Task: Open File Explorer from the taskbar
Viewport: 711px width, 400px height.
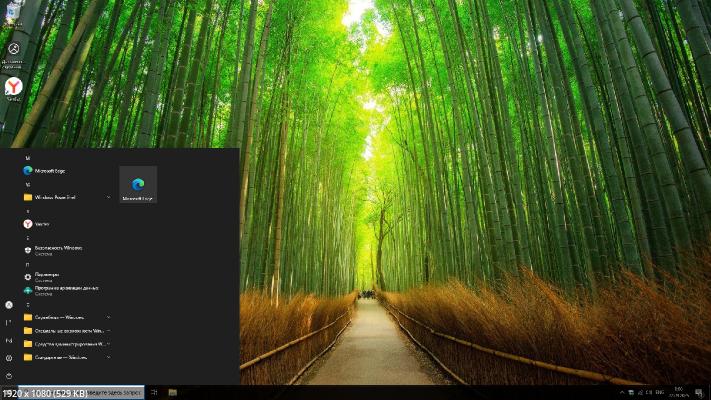Action: 173,392
